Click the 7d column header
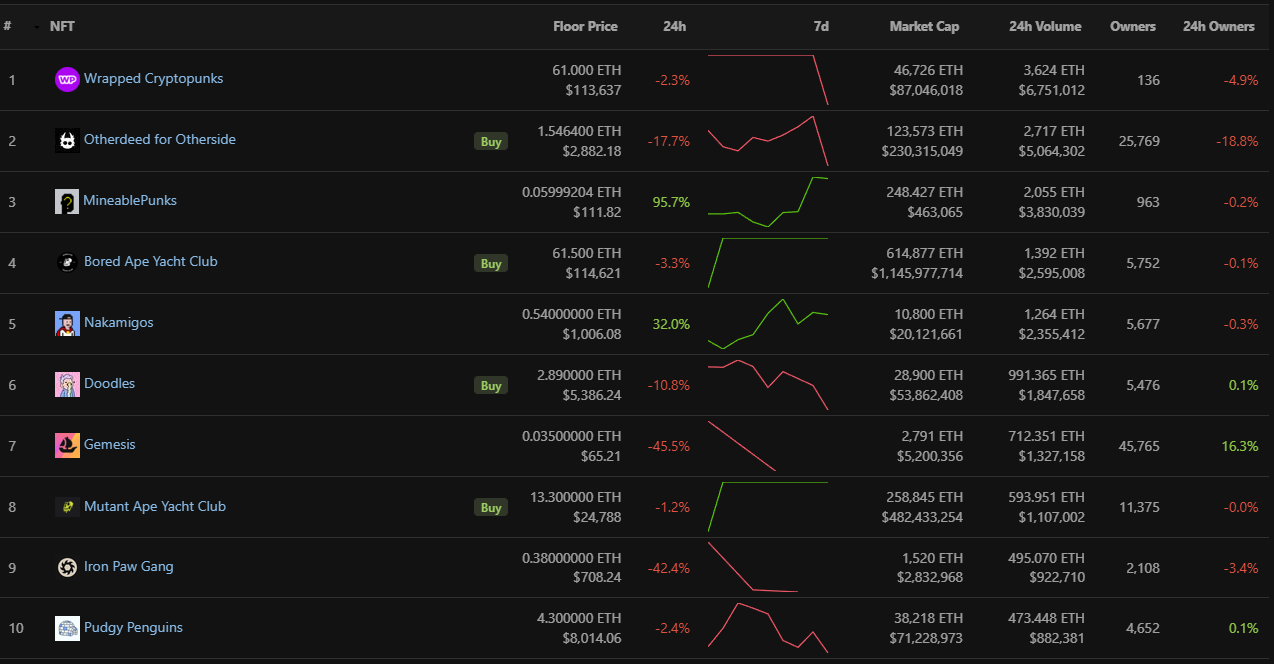The height and width of the screenshot is (664, 1274). [821, 26]
